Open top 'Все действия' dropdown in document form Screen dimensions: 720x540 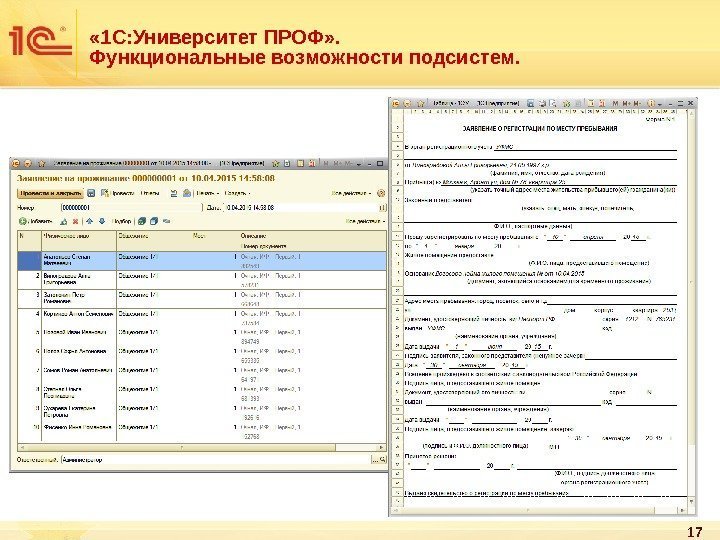coord(351,193)
